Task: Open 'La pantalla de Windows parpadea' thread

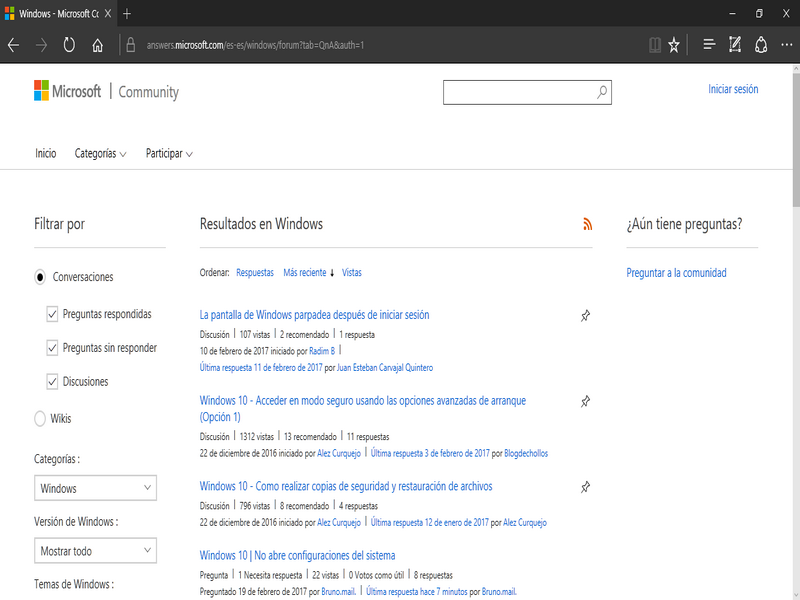Action: (314, 315)
